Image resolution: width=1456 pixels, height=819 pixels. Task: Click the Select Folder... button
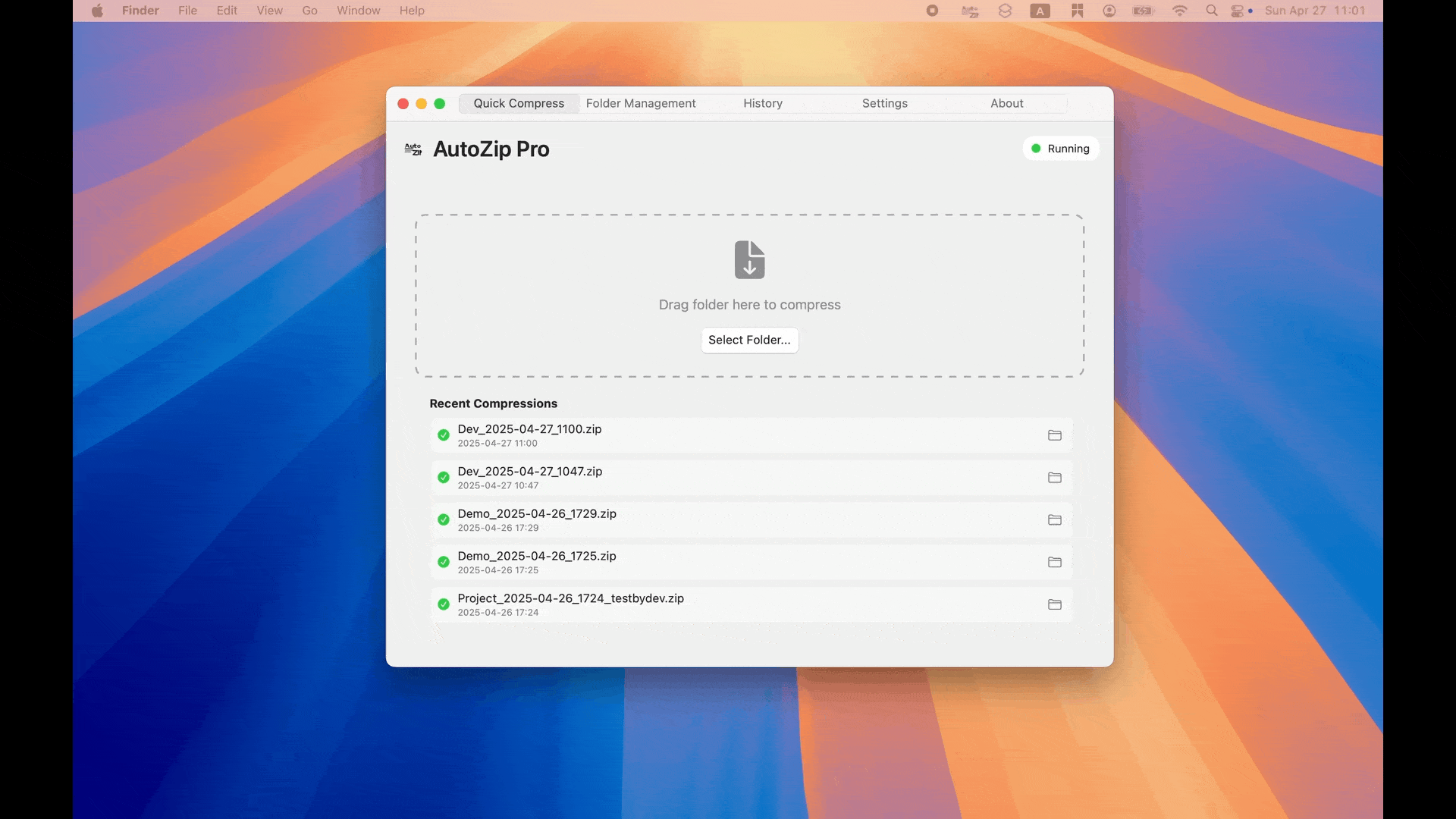tap(749, 340)
